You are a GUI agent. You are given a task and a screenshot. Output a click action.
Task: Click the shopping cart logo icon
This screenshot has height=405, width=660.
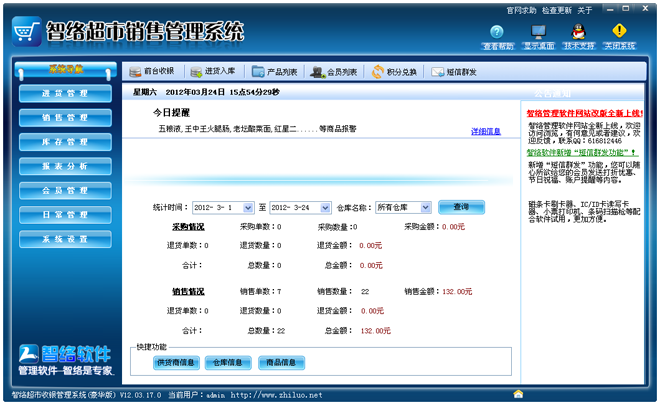pyautogui.click(x=27, y=31)
